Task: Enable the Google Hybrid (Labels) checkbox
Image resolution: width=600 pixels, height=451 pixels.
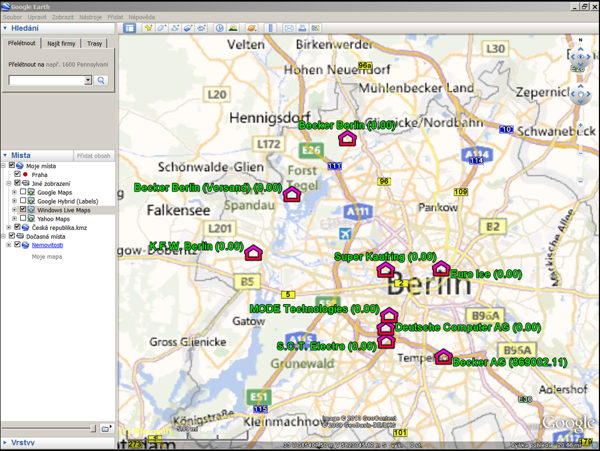Action: pos(23,200)
